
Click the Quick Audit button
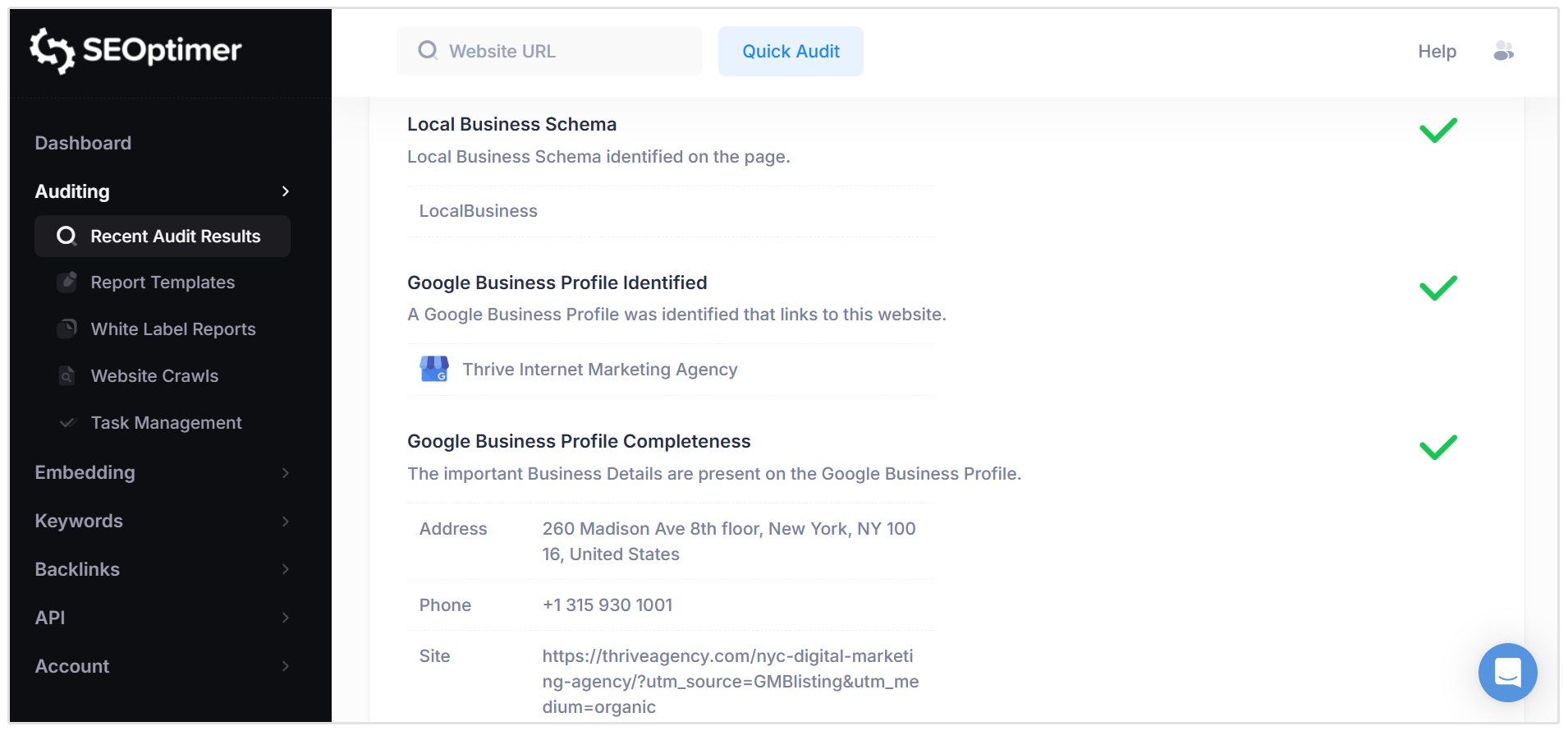(x=790, y=51)
